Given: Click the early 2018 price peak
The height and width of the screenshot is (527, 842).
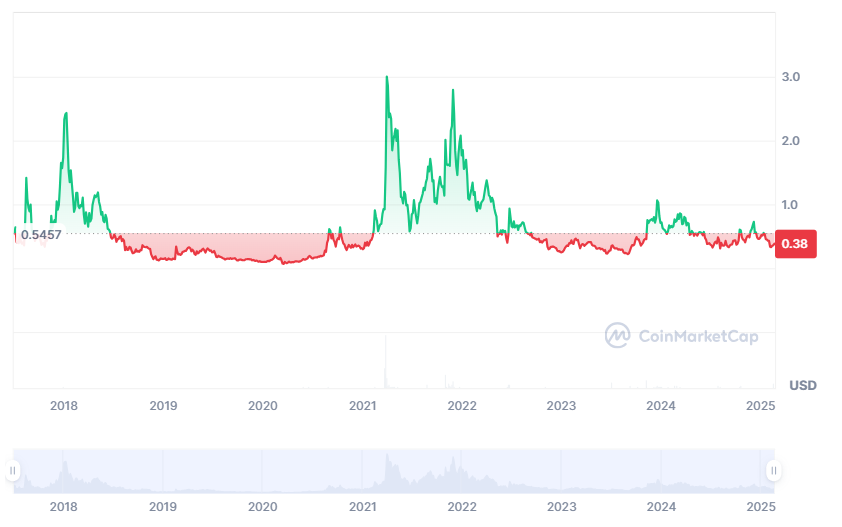Looking at the screenshot, I should [66, 114].
